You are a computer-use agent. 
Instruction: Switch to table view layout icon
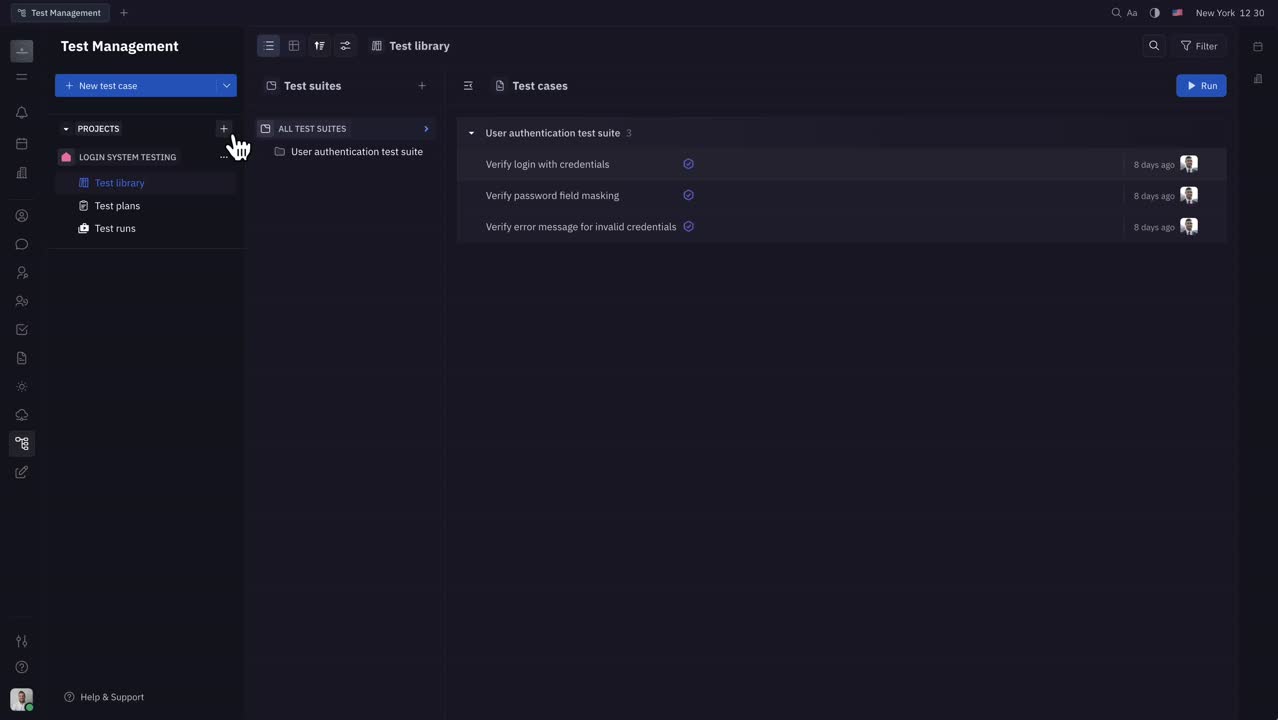click(294, 46)
